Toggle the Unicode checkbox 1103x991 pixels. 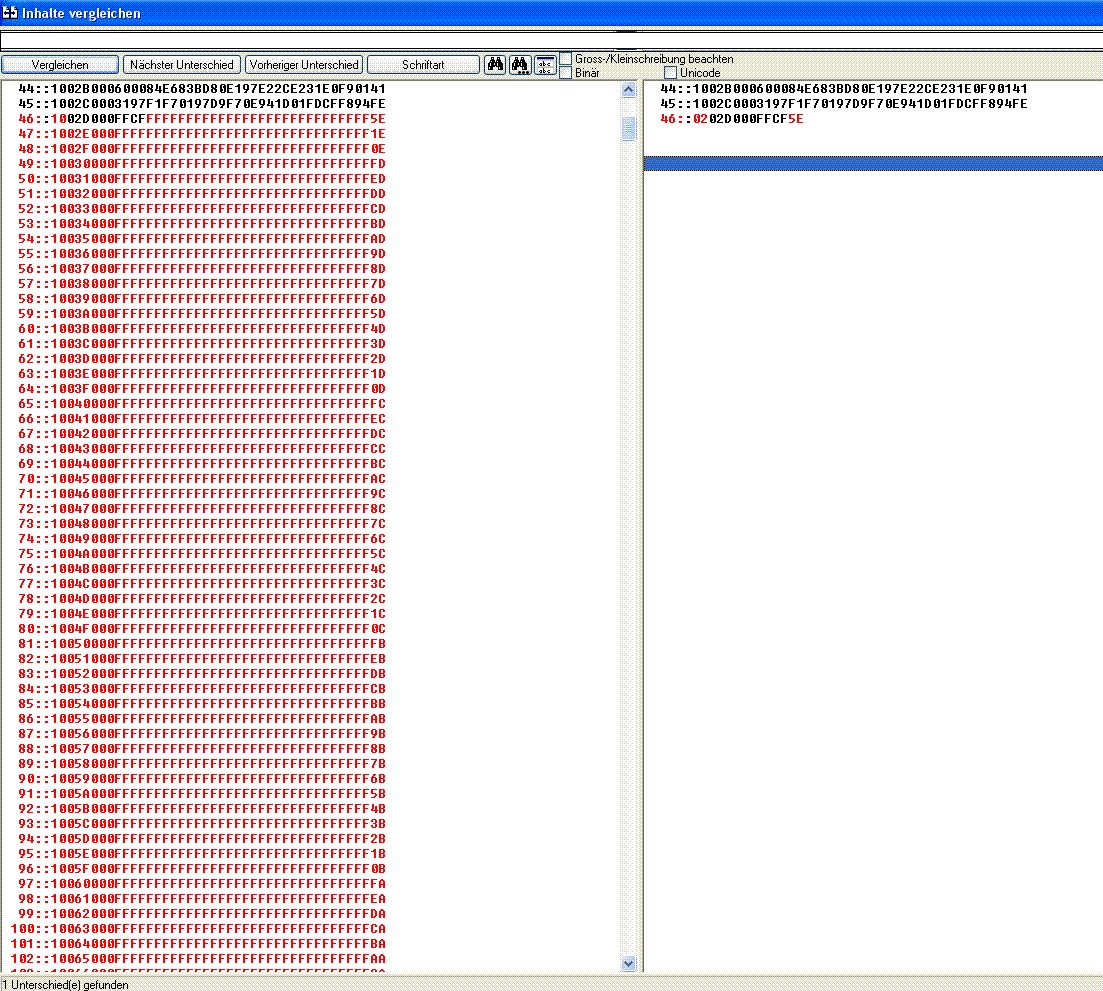pos(670,72)
